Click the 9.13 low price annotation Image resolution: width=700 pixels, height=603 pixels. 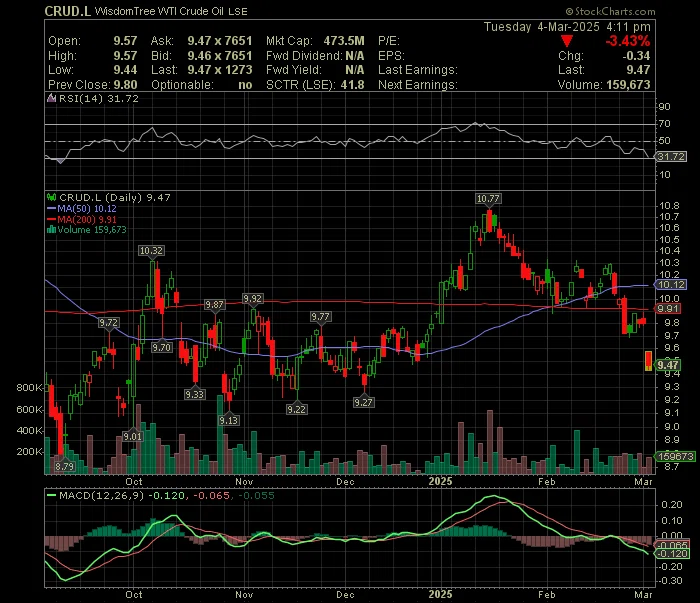pyautogui.click(x=229, y=420)
